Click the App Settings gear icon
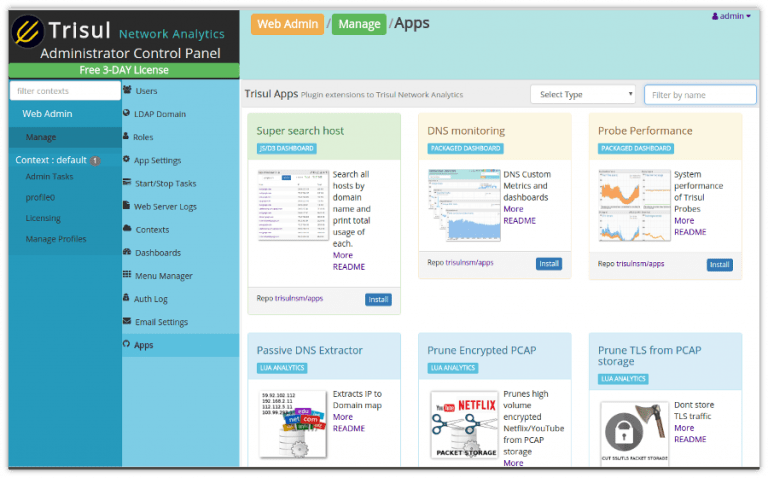The image size is (768, 478). point(127,160)
